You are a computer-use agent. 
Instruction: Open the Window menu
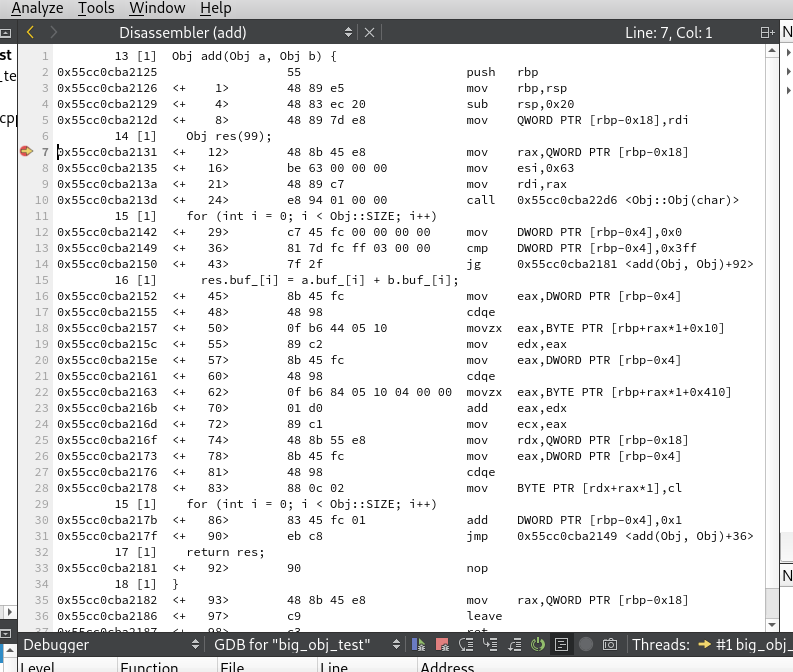coord(157,8)
